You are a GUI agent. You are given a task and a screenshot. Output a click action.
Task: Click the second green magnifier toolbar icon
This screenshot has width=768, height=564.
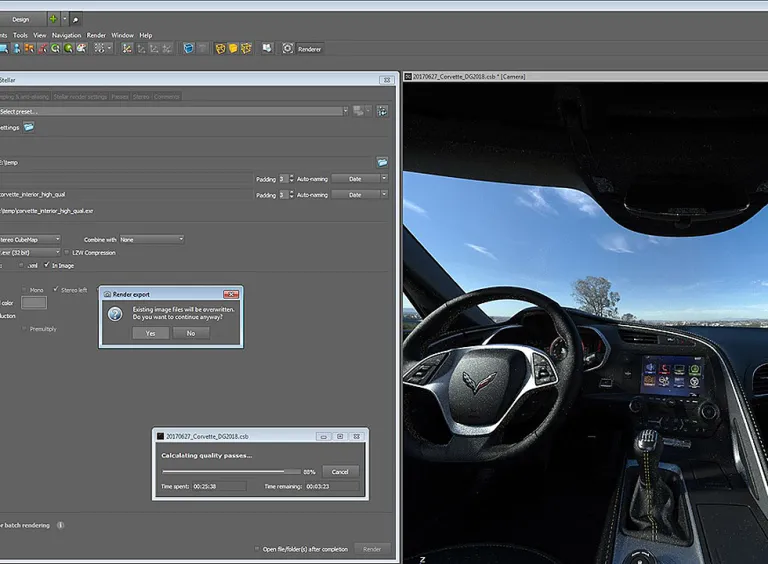pos(69,48)
